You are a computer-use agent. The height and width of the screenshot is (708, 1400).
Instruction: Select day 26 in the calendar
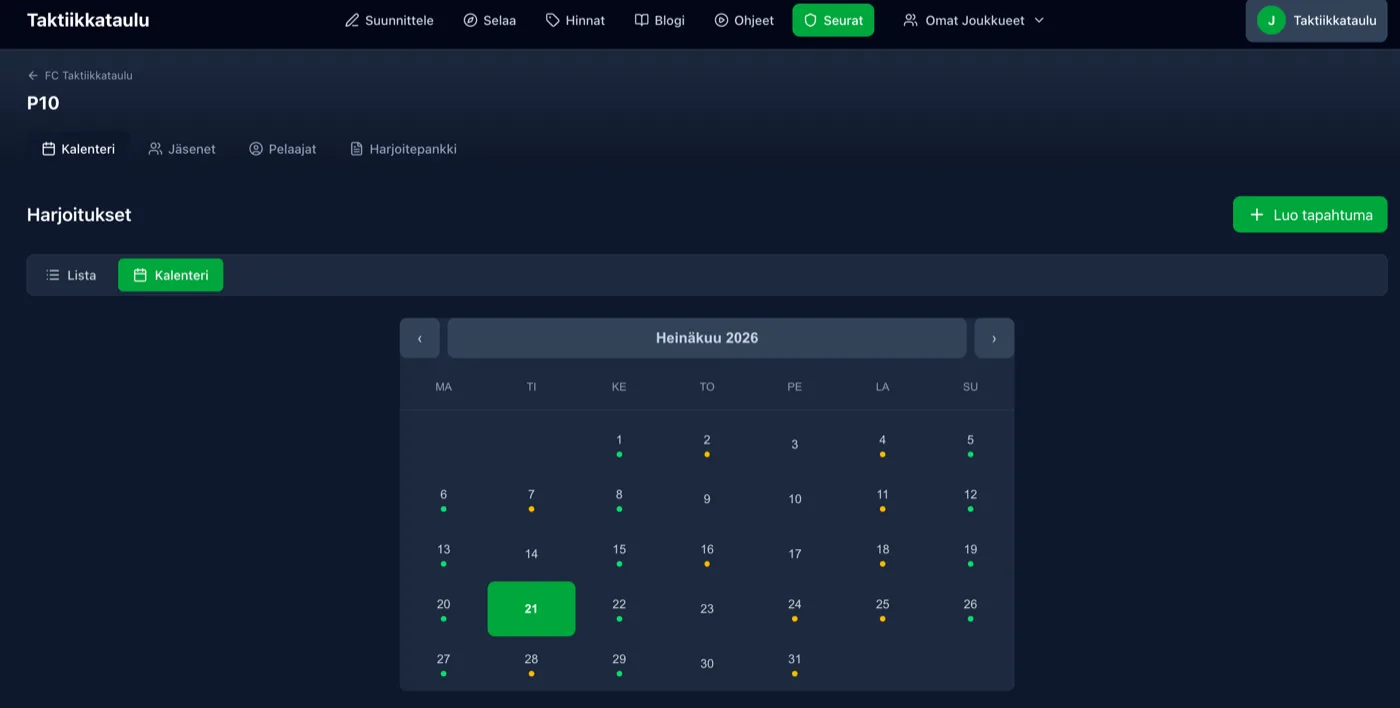pos(970,609)
